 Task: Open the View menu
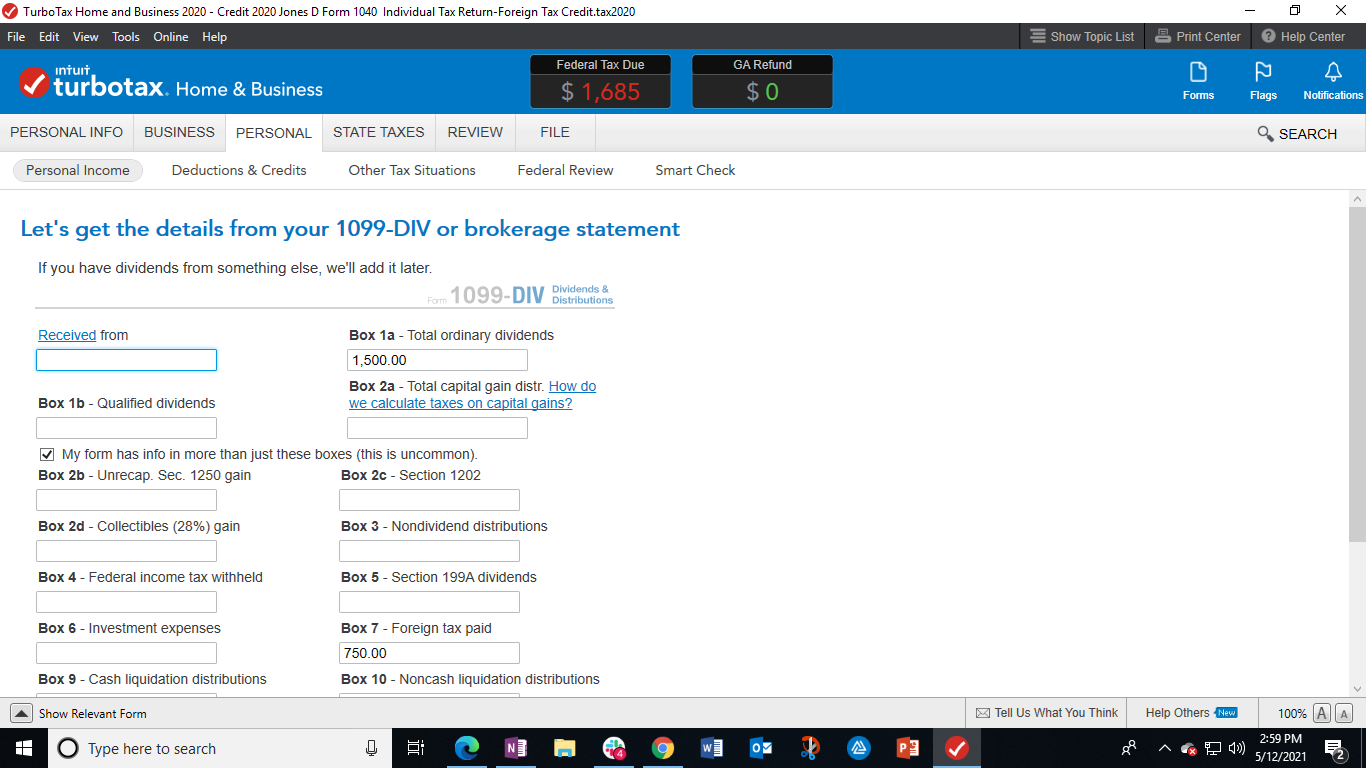pos(86,36)
